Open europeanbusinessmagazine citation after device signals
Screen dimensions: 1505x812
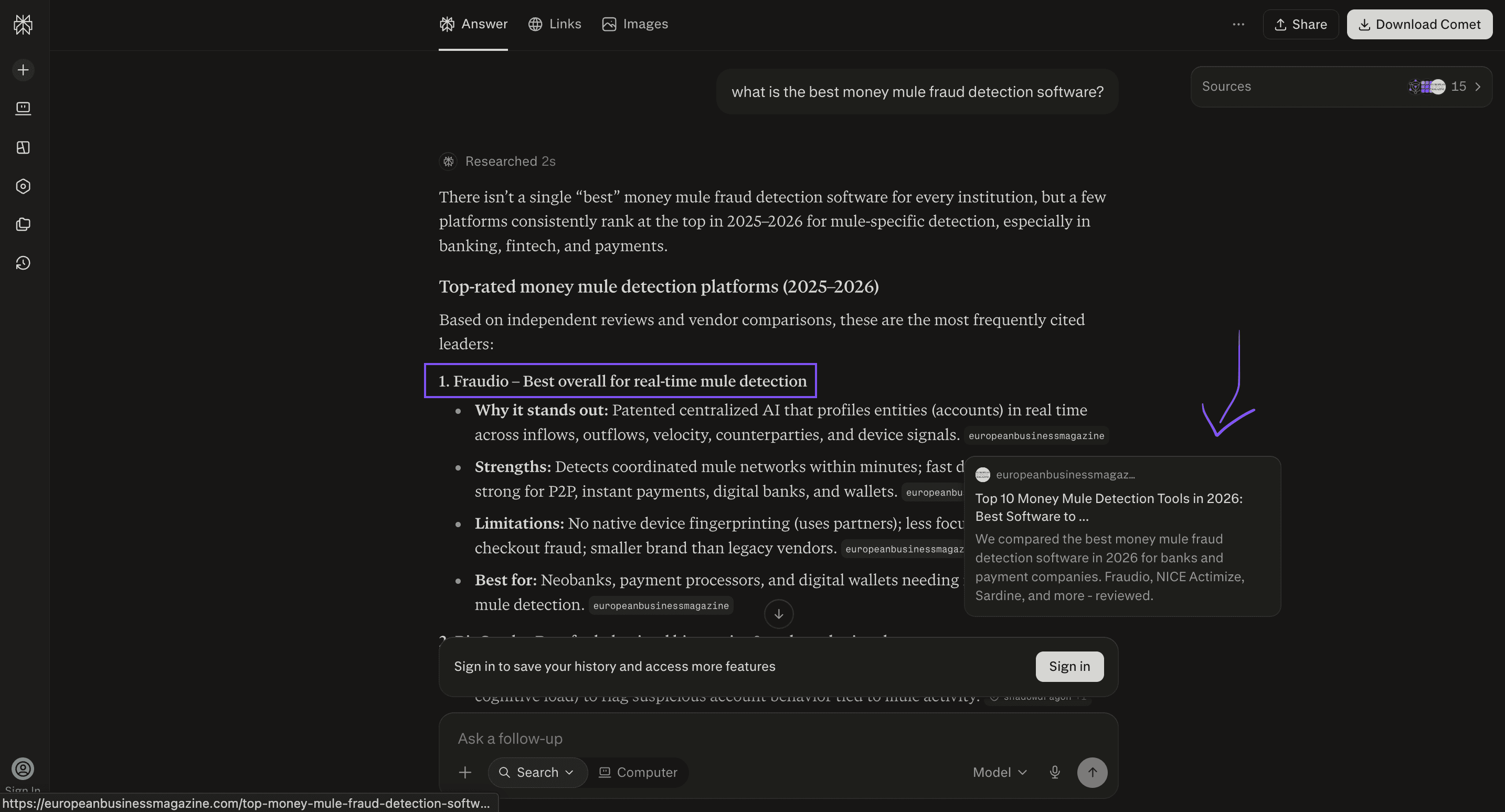tap(1036, 436)
